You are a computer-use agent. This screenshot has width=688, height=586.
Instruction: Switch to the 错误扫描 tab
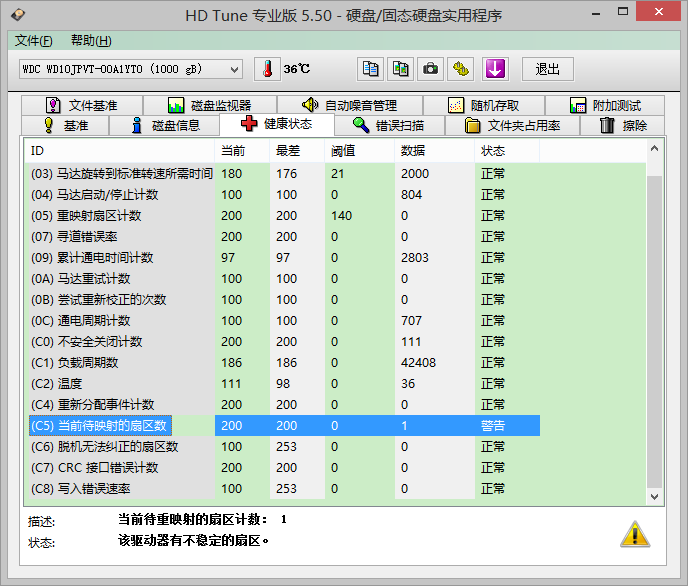click(390, 126)
